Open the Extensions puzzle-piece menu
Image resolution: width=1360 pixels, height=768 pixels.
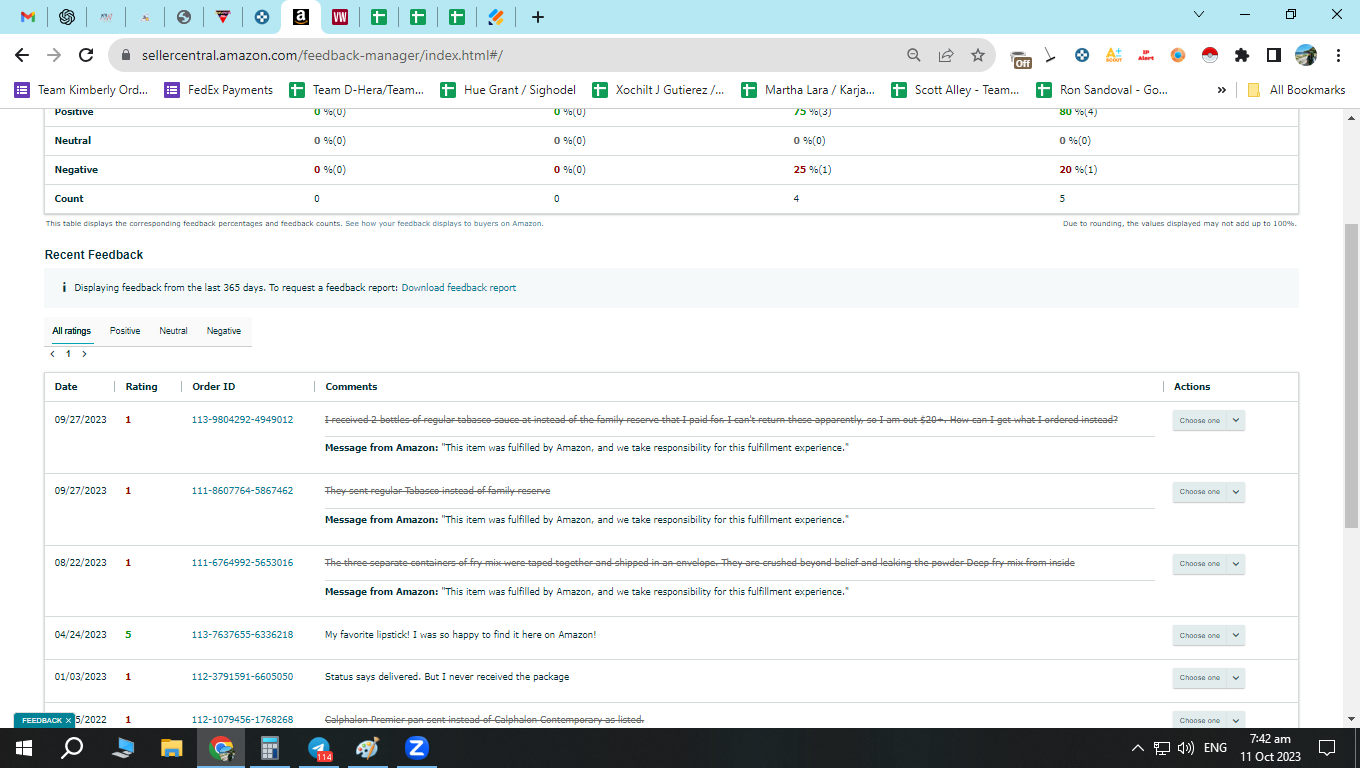(x=1242, y=55)
